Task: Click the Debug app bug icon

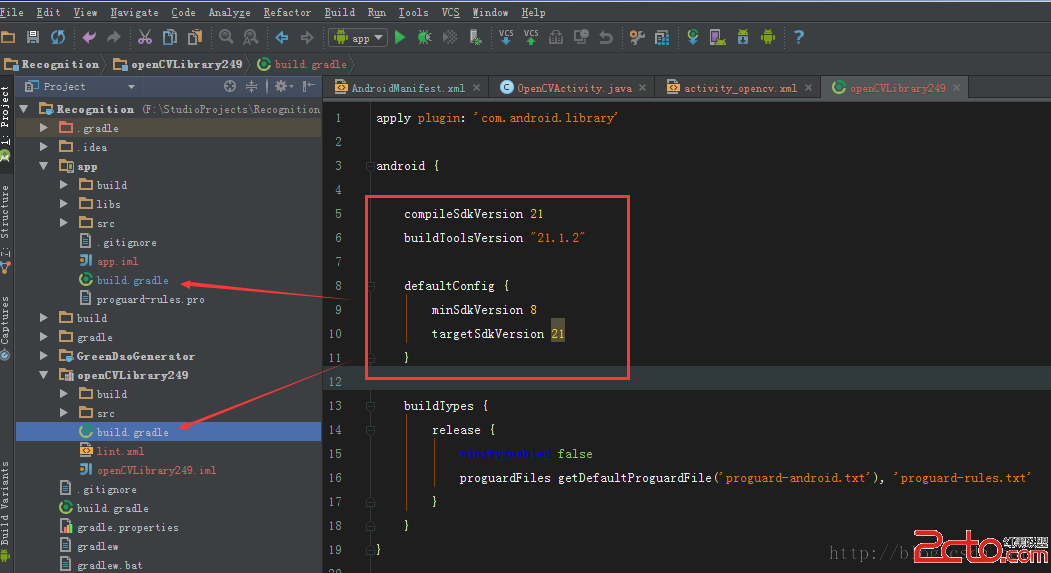Action: [425, 38]
